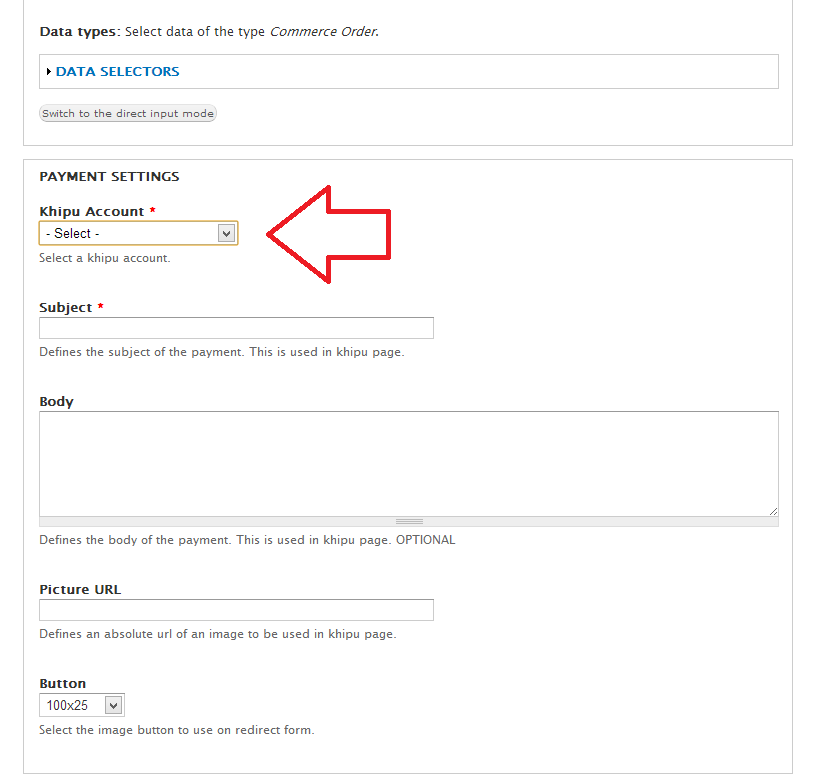Click inside the Body text area

tap(408, 463)
